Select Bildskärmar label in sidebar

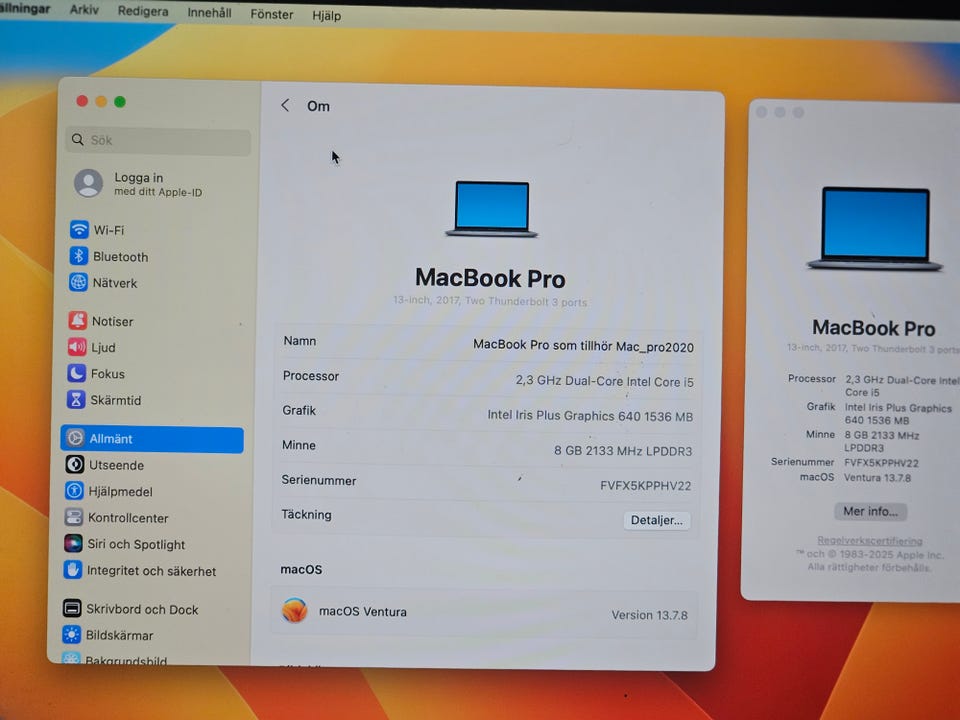point(119,636)
